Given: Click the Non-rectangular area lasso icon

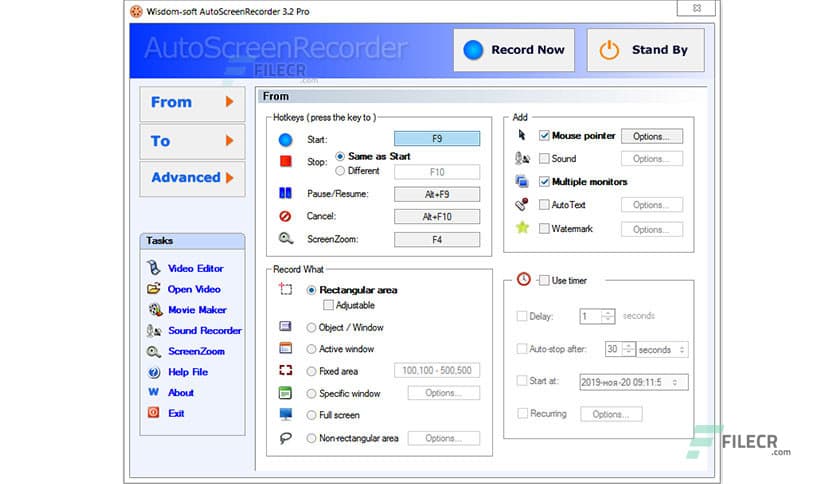Looking at the screenshot, I should point(286,438).
